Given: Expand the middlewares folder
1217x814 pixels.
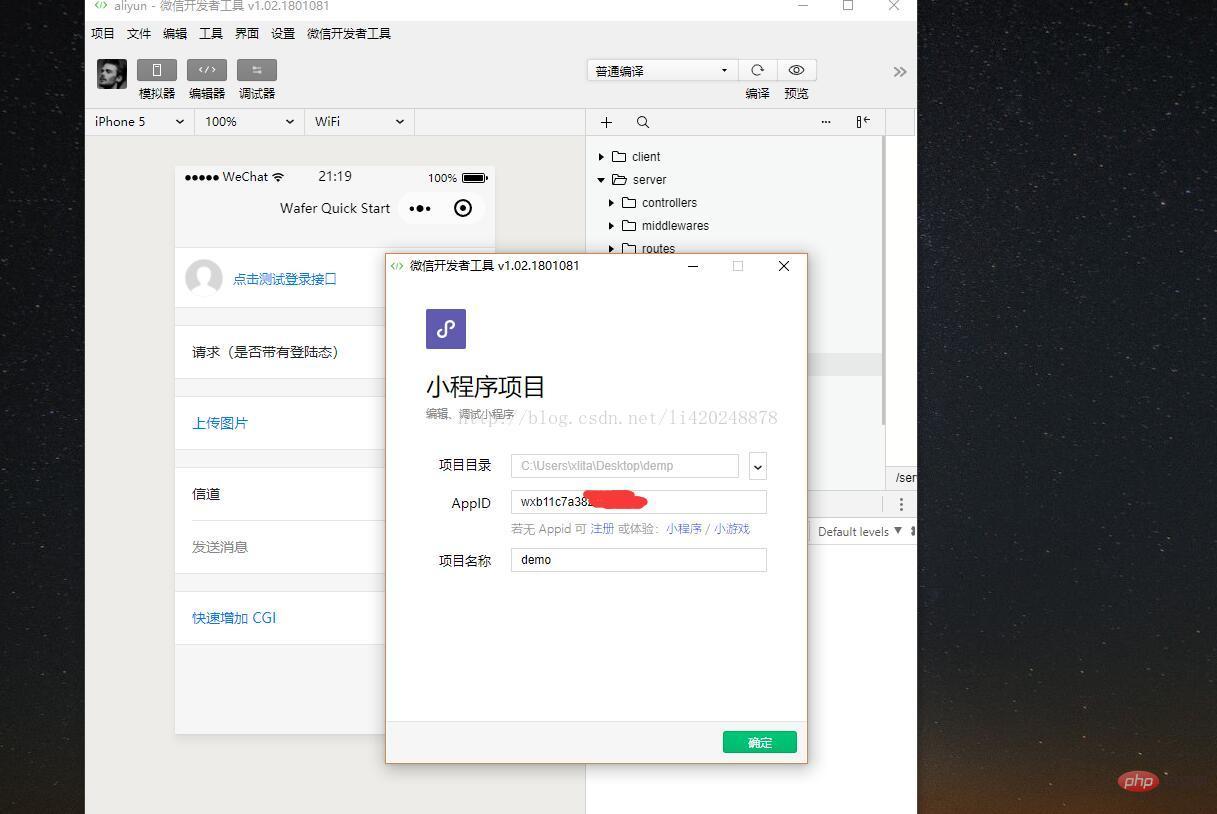Looking at the screenshot, I should [x=611, y=226].
